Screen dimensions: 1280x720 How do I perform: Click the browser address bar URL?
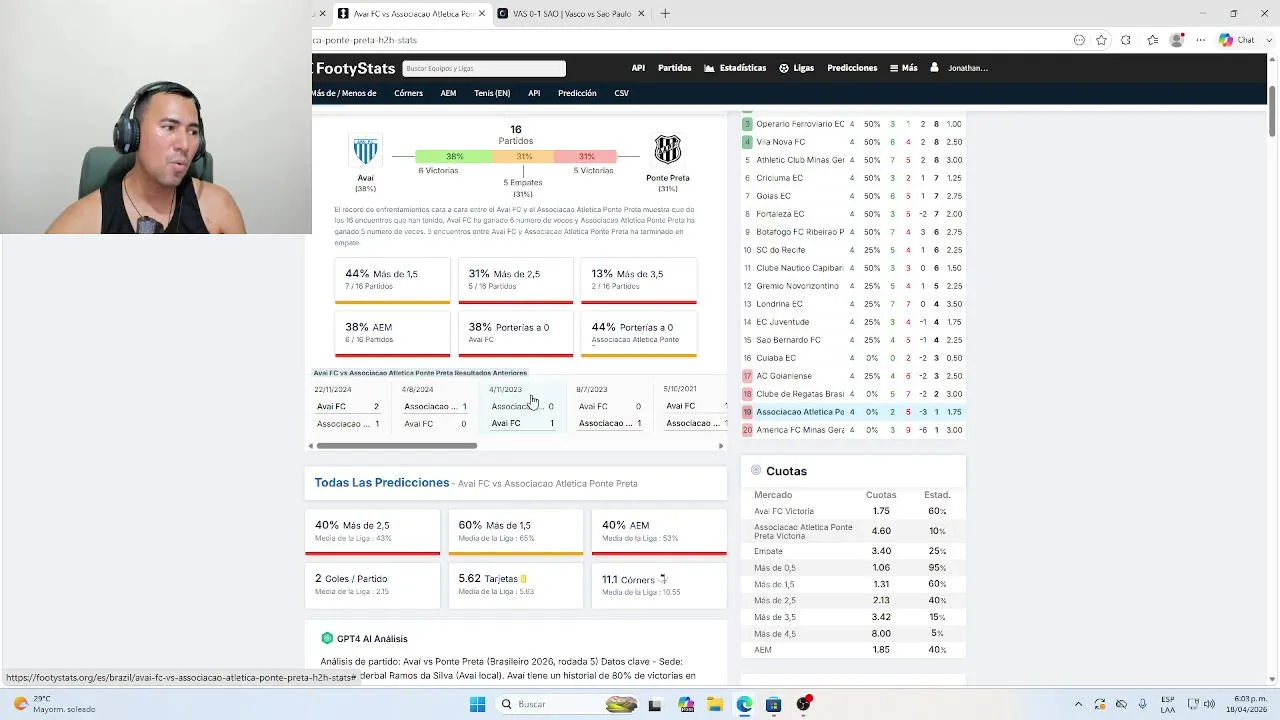pyautogui.click(x=365, y=40)
